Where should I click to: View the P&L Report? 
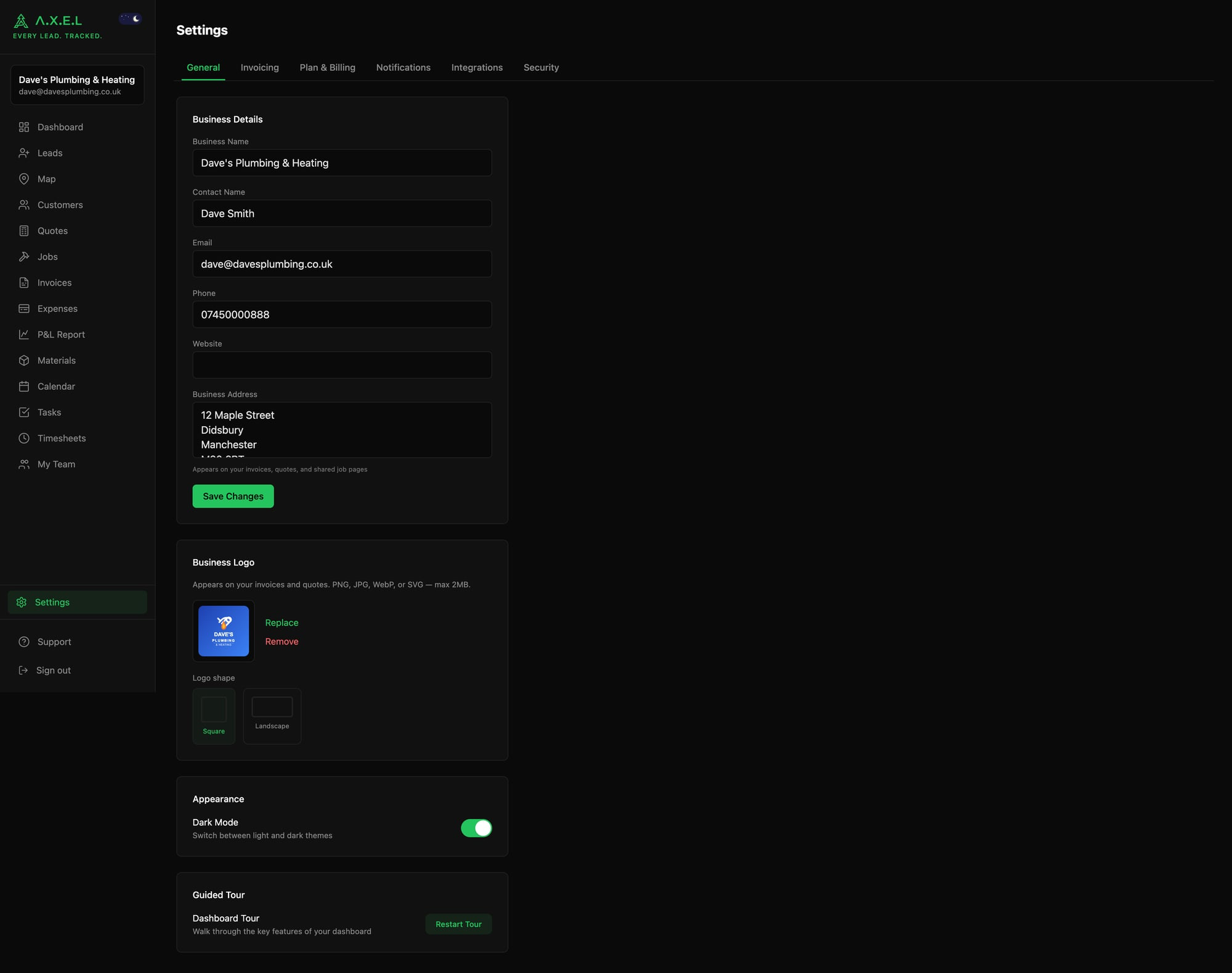(60, 334)
